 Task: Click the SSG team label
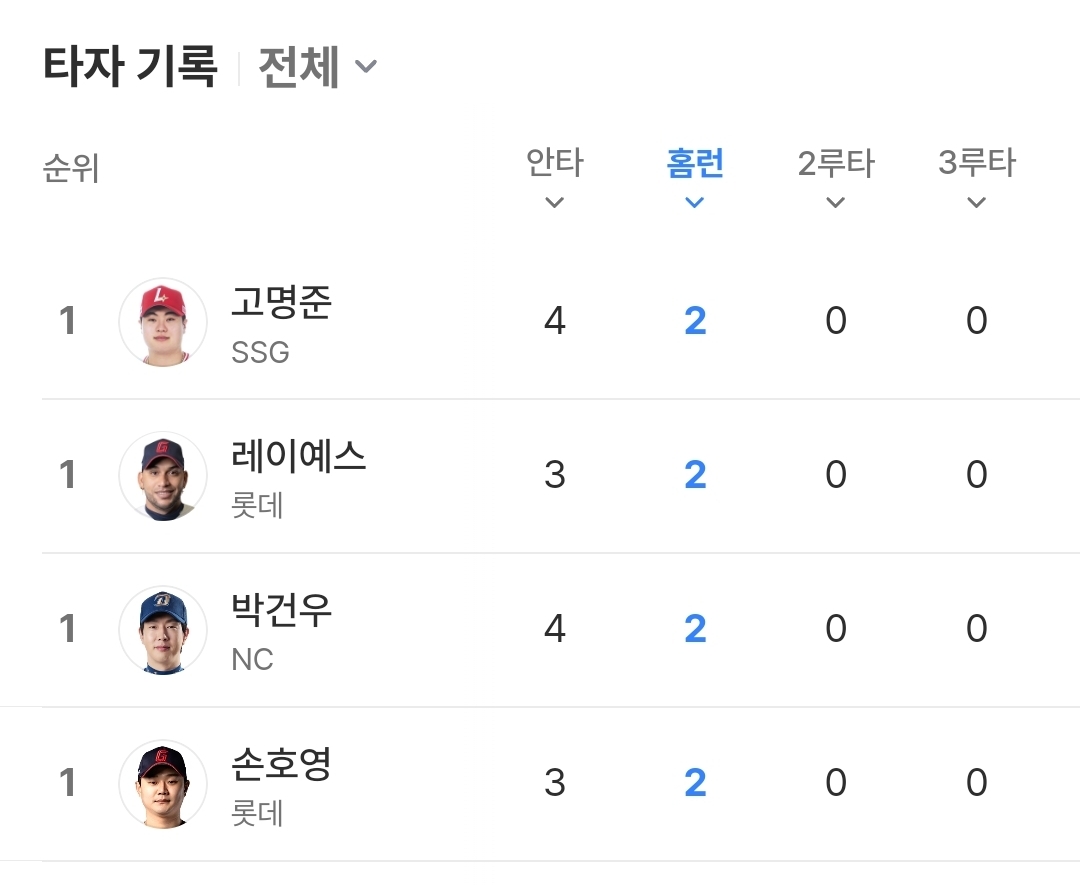click(x=260, y=353)
